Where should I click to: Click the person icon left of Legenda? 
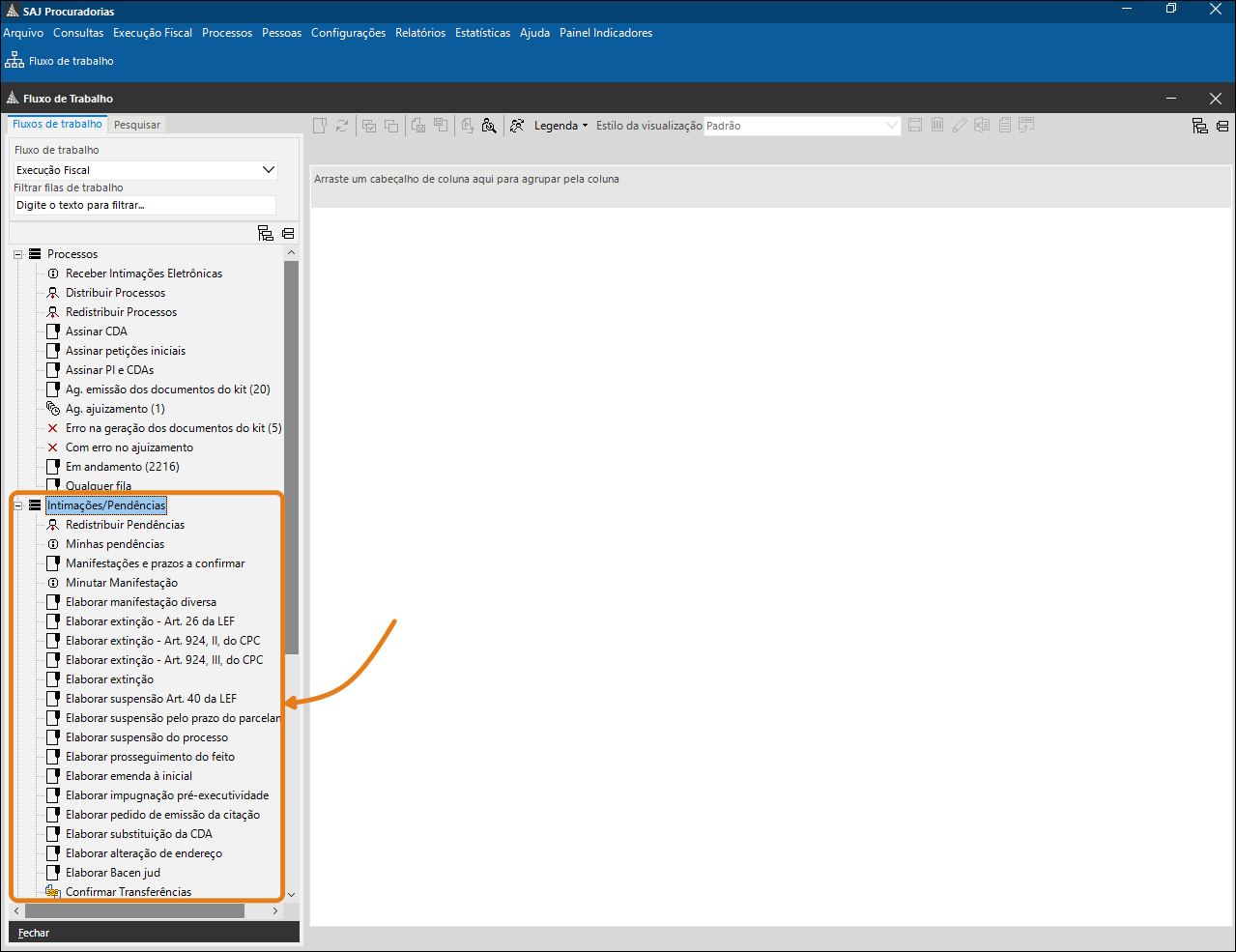tap(517, 126)
